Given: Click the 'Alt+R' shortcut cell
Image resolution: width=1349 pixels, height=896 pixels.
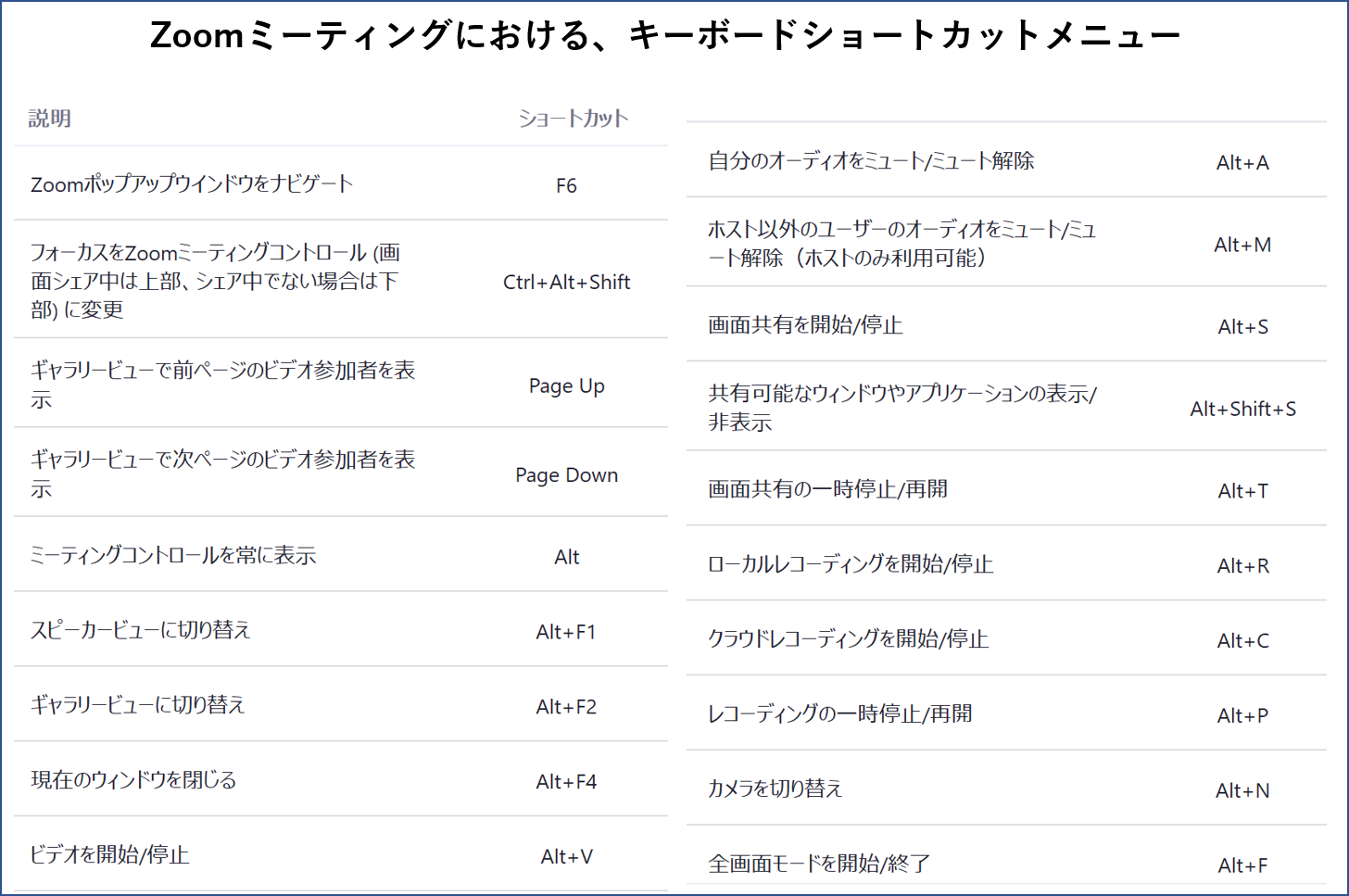Looking at the screenshot, I should [x=1243, y=566].
